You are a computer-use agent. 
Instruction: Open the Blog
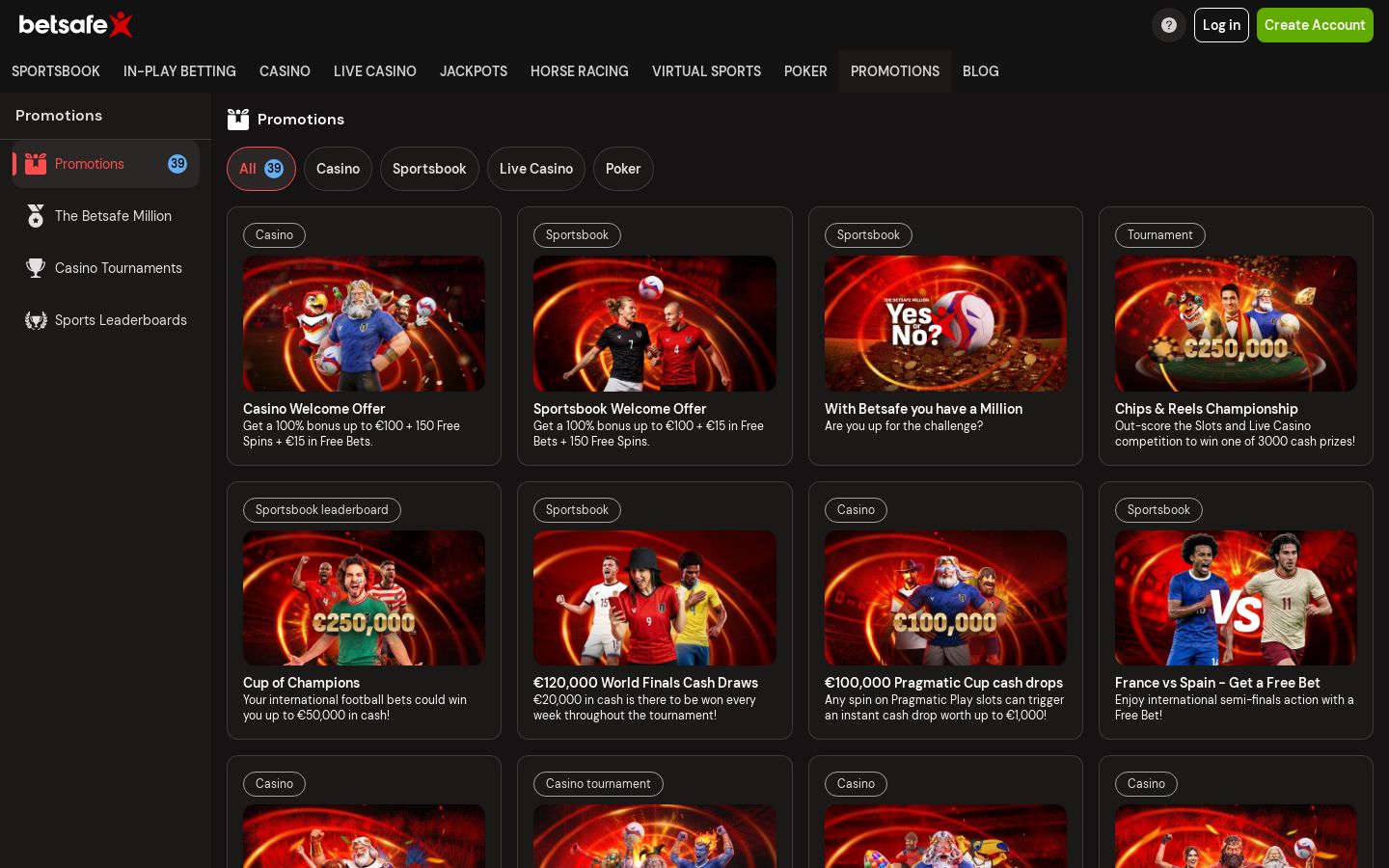point(981,71)
